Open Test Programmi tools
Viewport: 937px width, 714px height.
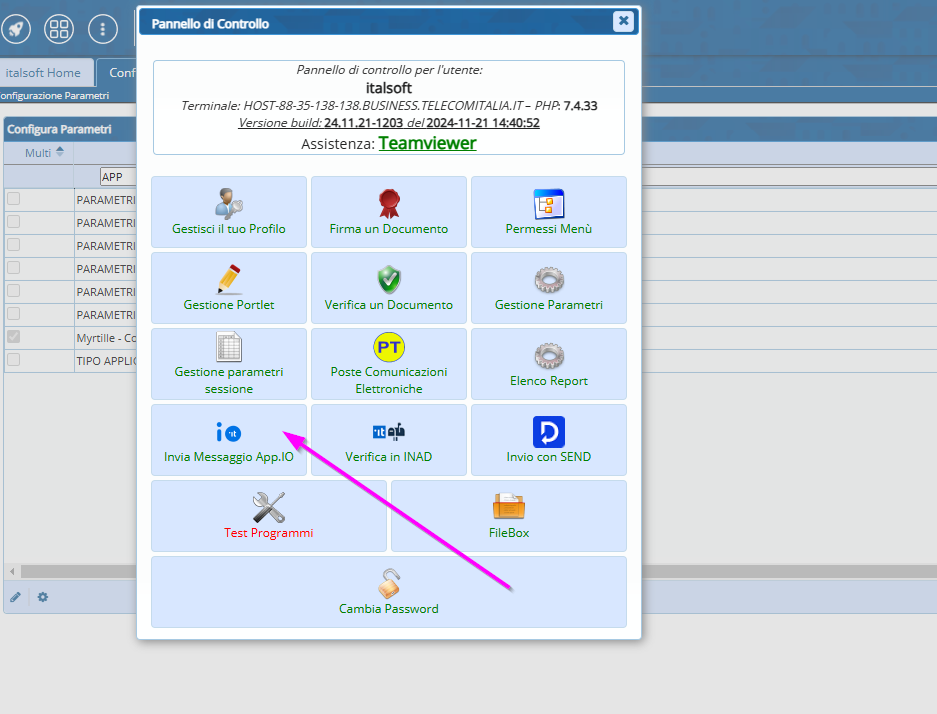coord(268,516)
